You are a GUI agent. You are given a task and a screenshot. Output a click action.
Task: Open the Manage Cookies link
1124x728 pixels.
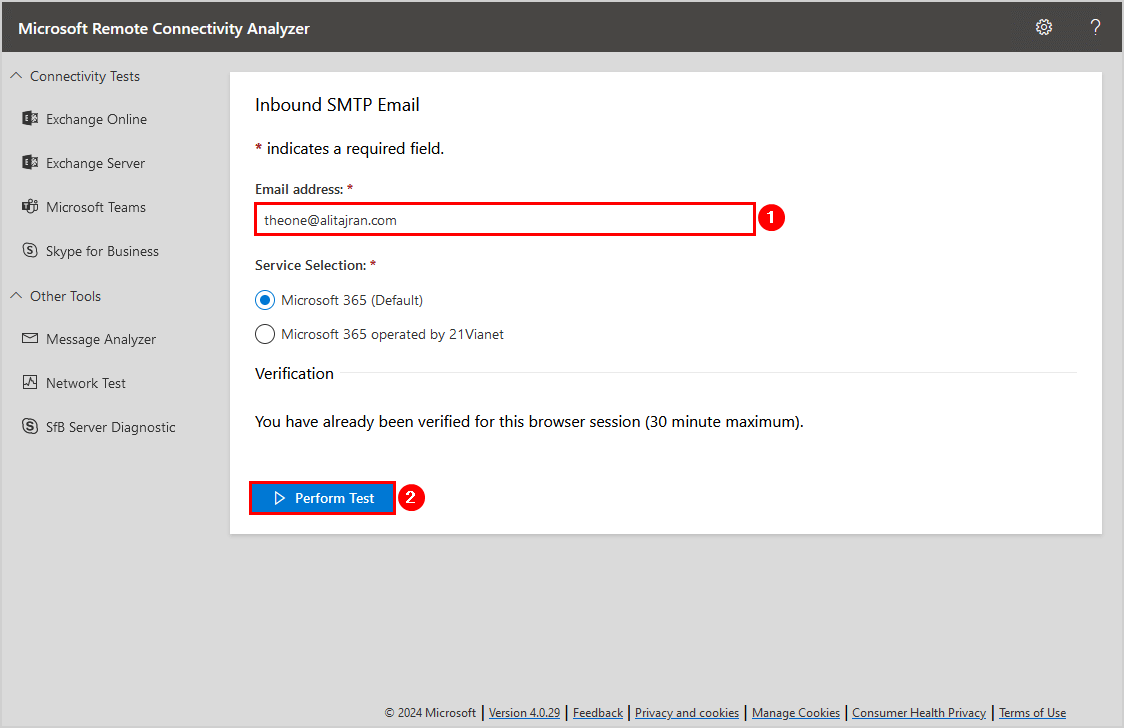pos(796,713)
